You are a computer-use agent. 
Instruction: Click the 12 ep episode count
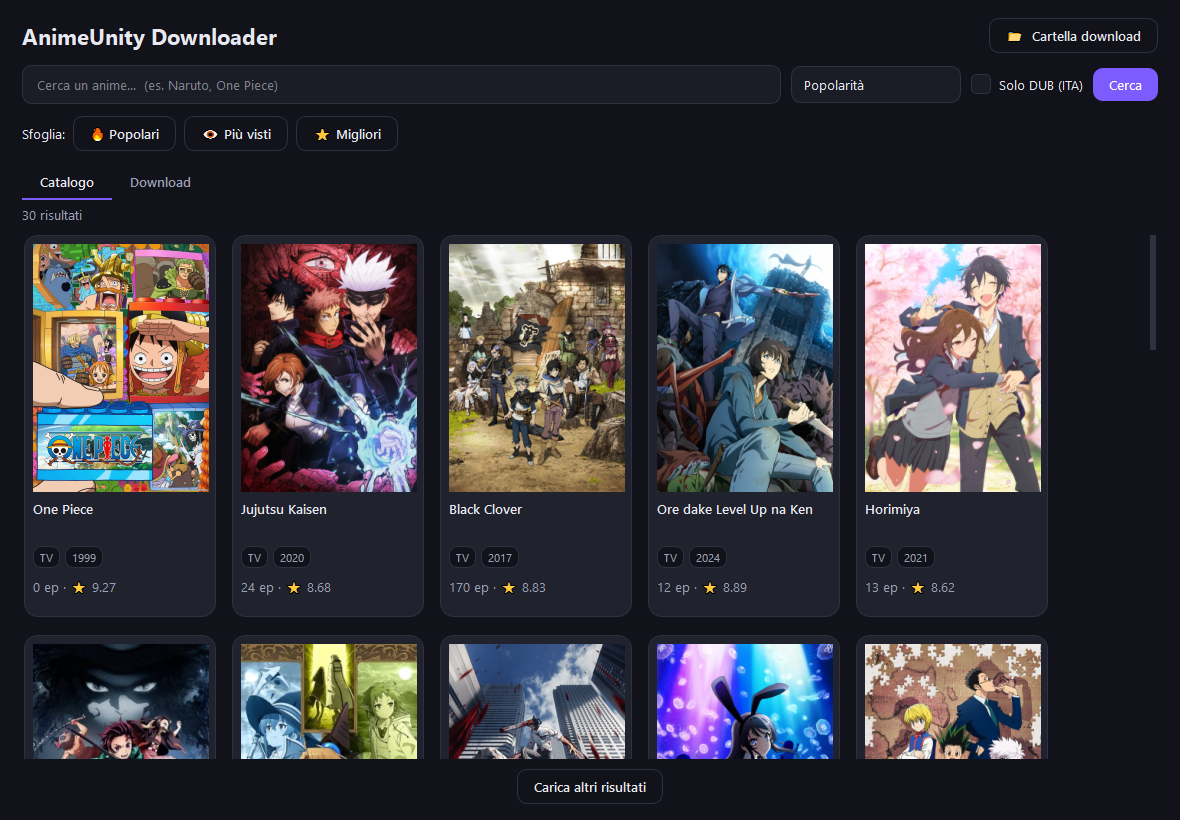tap(674, 588)
